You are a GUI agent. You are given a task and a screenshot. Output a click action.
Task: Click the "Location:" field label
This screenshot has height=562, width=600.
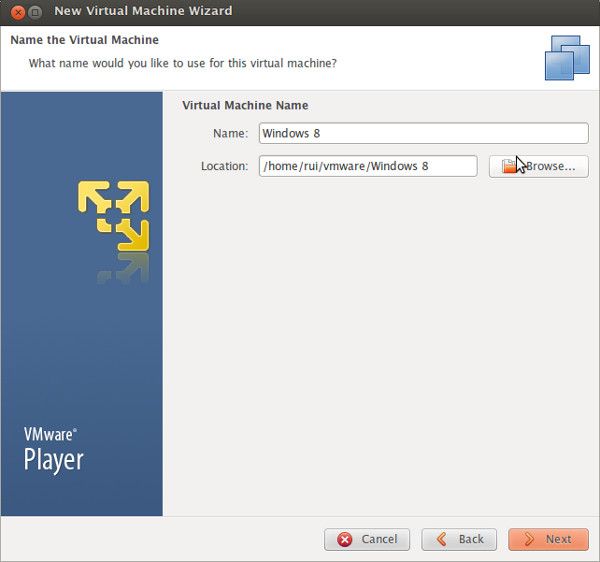[x=224, y=166]
